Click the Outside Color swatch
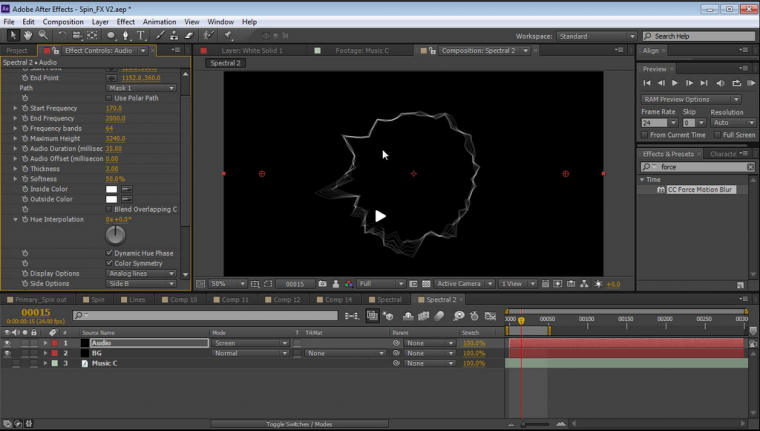 (112, 199)
